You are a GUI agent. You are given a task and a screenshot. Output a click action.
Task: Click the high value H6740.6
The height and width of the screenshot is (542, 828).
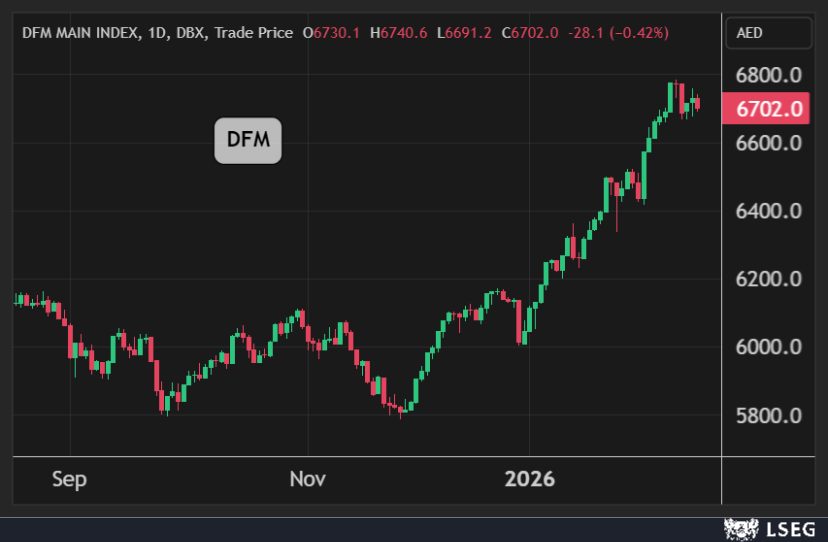pos(398,33)
